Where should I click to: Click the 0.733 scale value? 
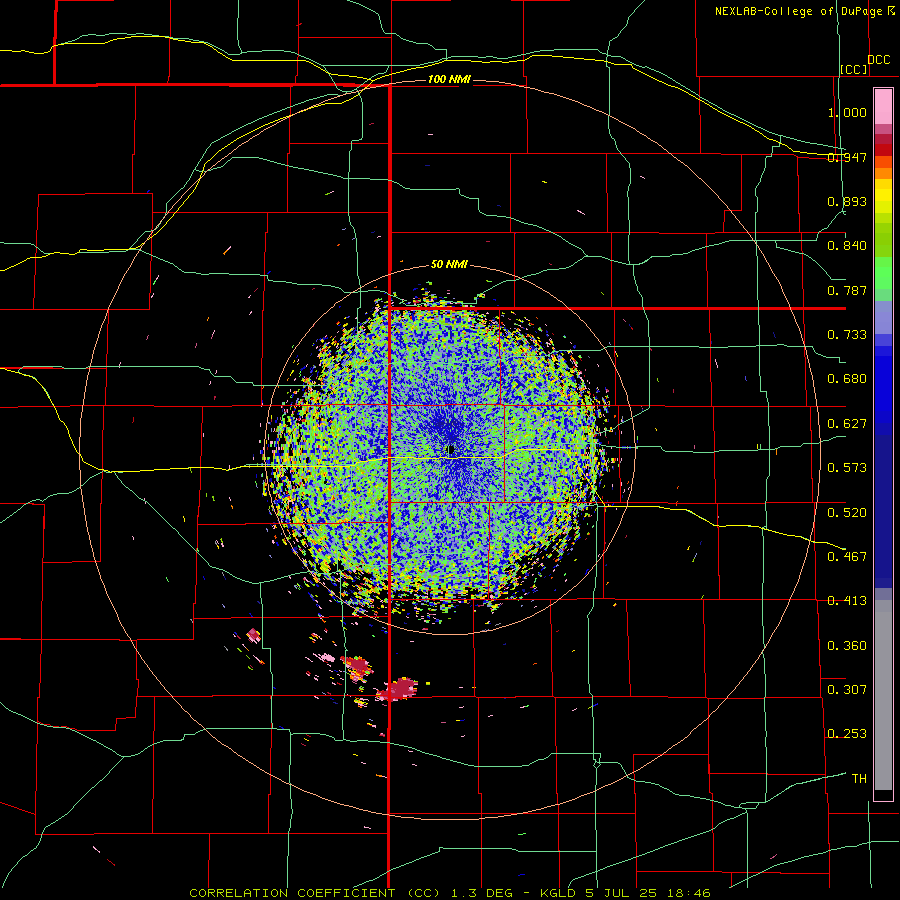(x=847, y=335)
